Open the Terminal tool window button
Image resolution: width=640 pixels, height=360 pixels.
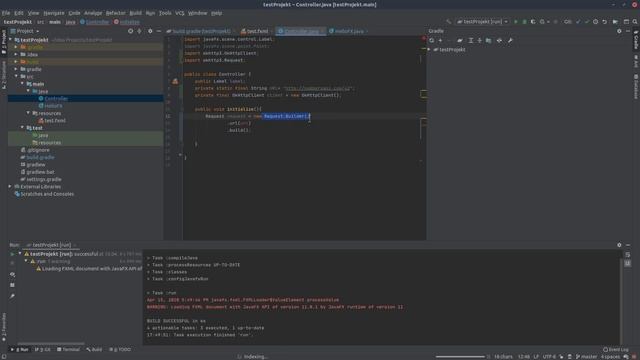(x=68, y=349)
